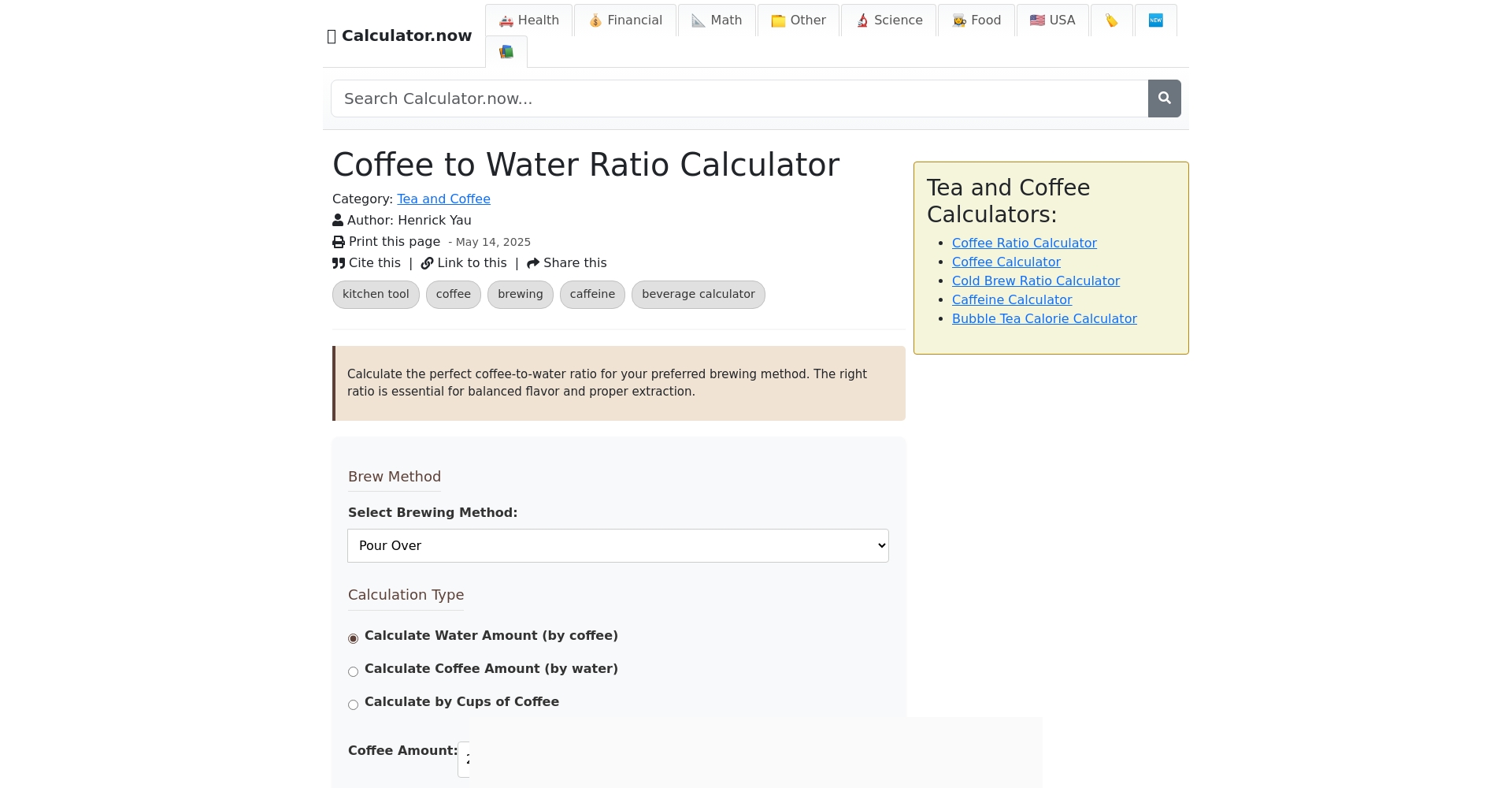
Task: Click the Share this arrow icon
Action: point(533,263)
